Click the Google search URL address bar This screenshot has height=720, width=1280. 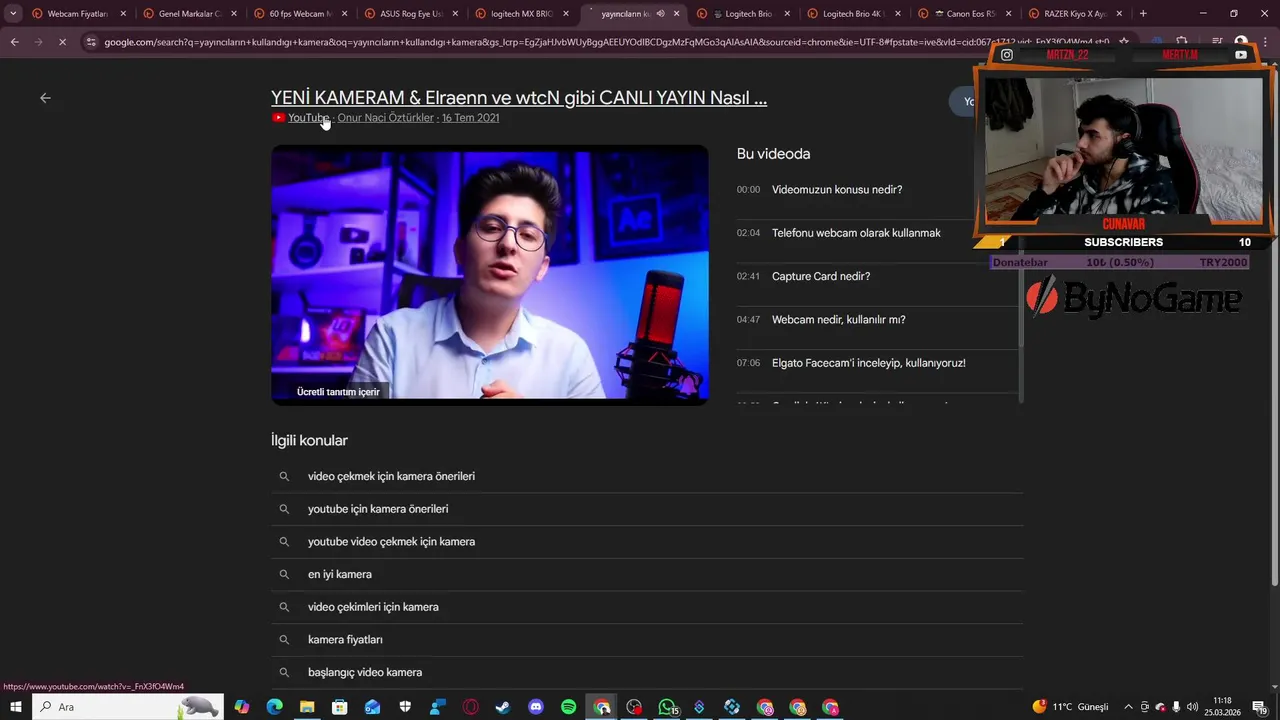(606, 42)
